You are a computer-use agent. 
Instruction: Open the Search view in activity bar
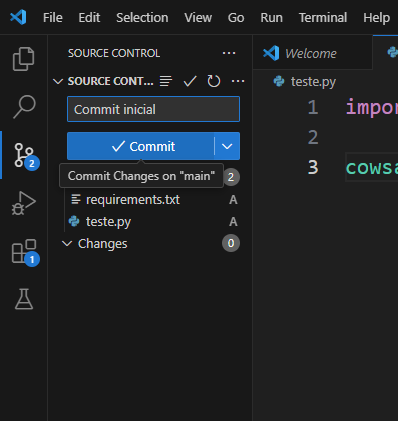click(x=24, y=107)
